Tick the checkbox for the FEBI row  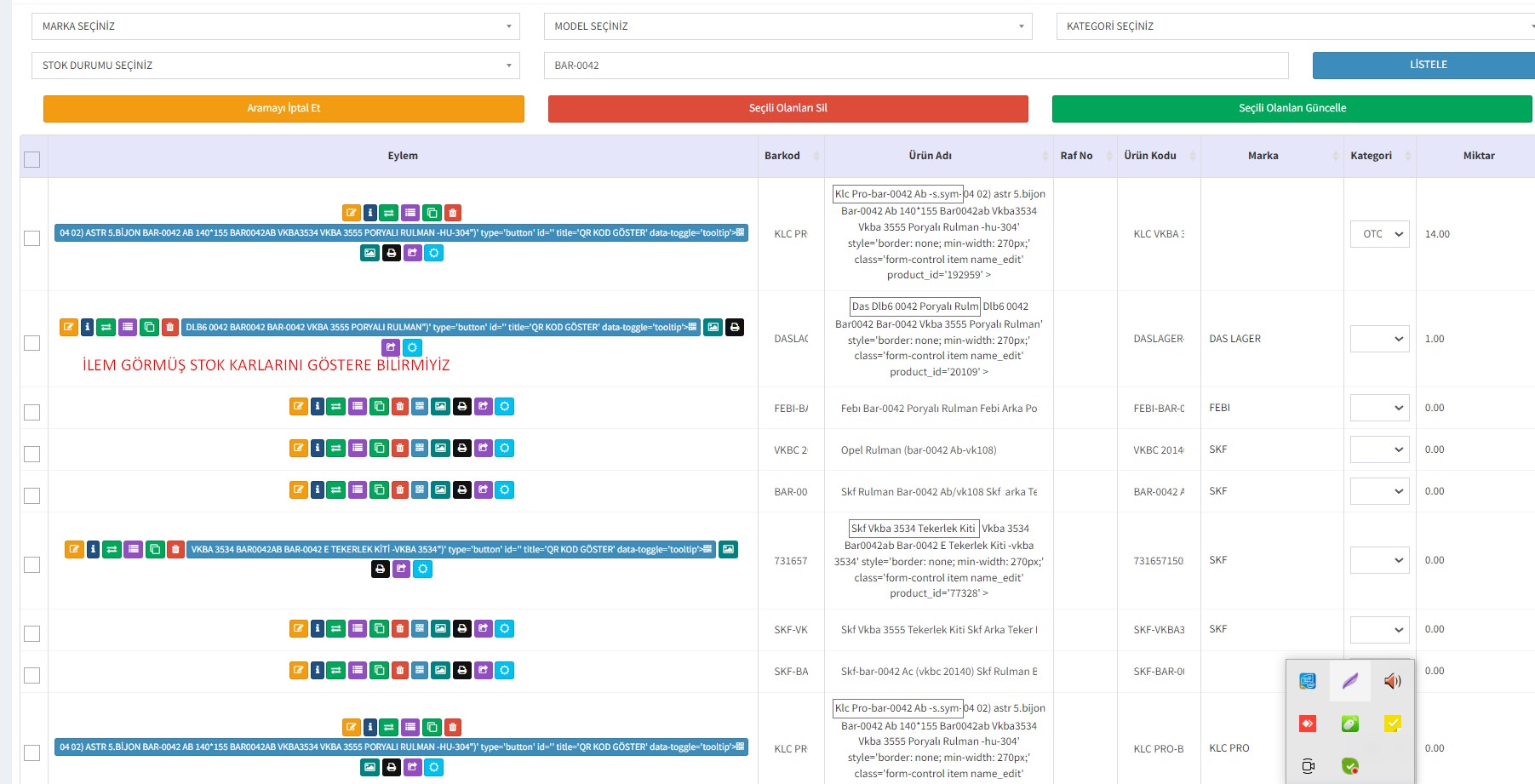(x=32, y=412)
